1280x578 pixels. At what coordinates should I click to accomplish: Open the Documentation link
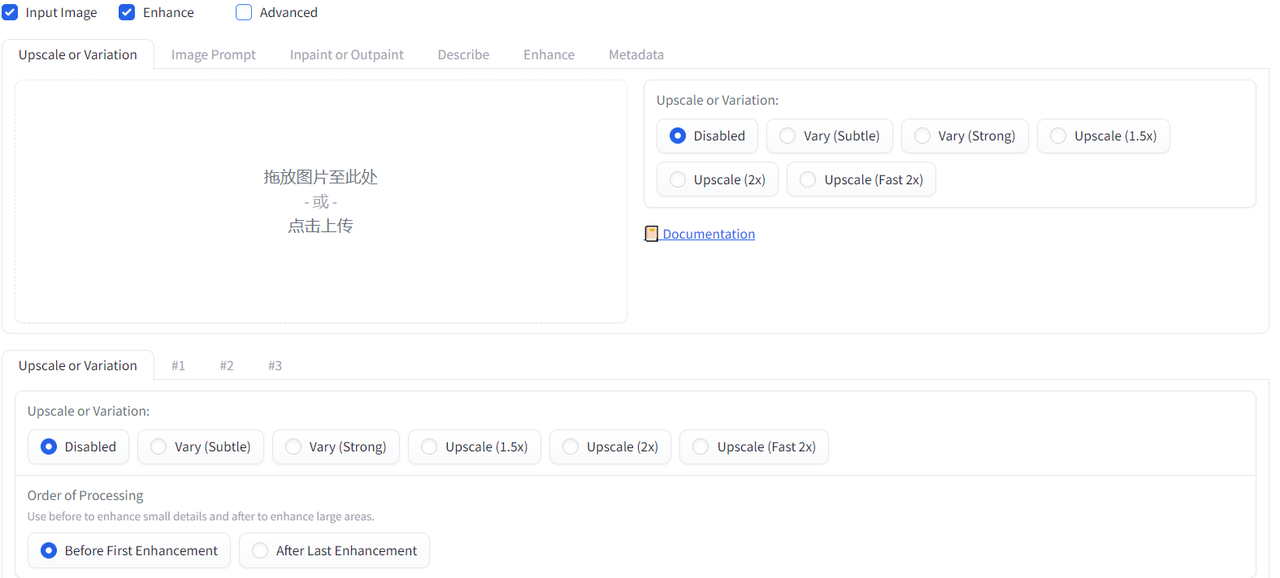pos(708,234)
